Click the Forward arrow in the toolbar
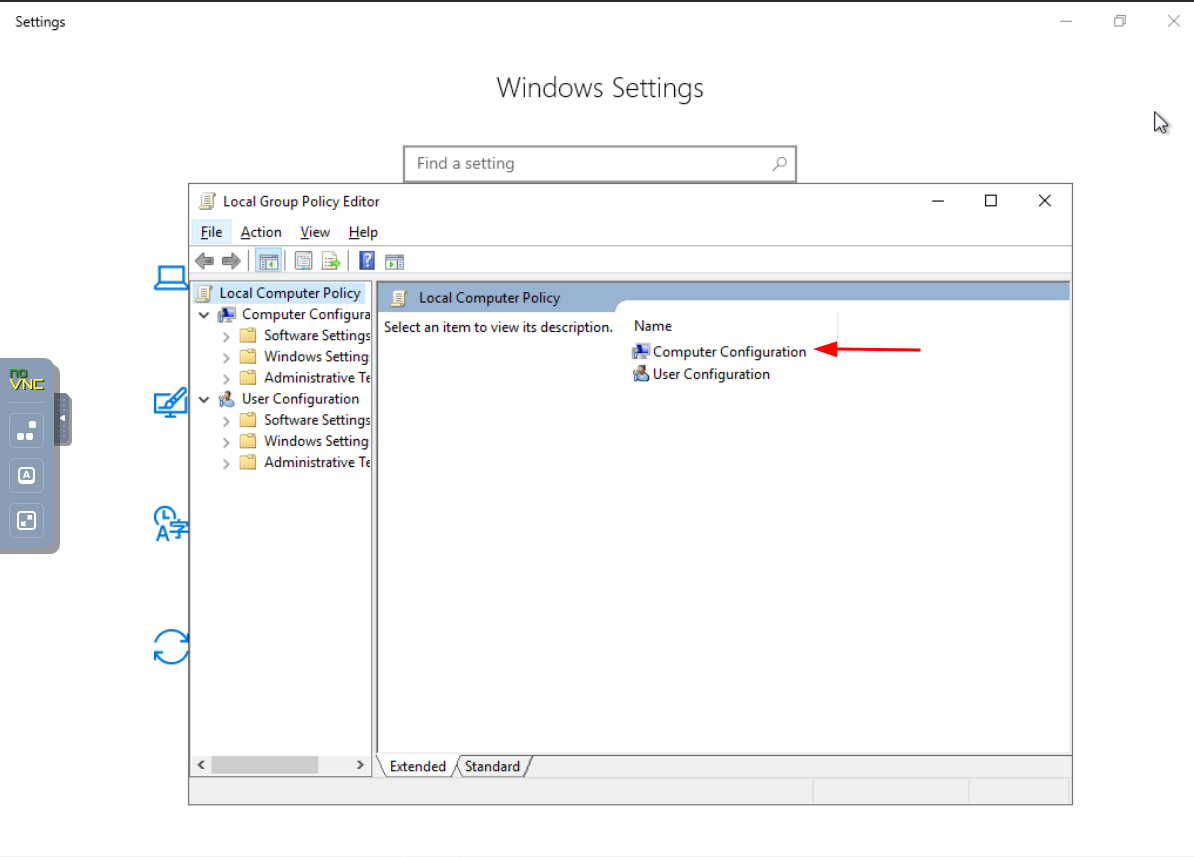 click(x=231, y=262)
